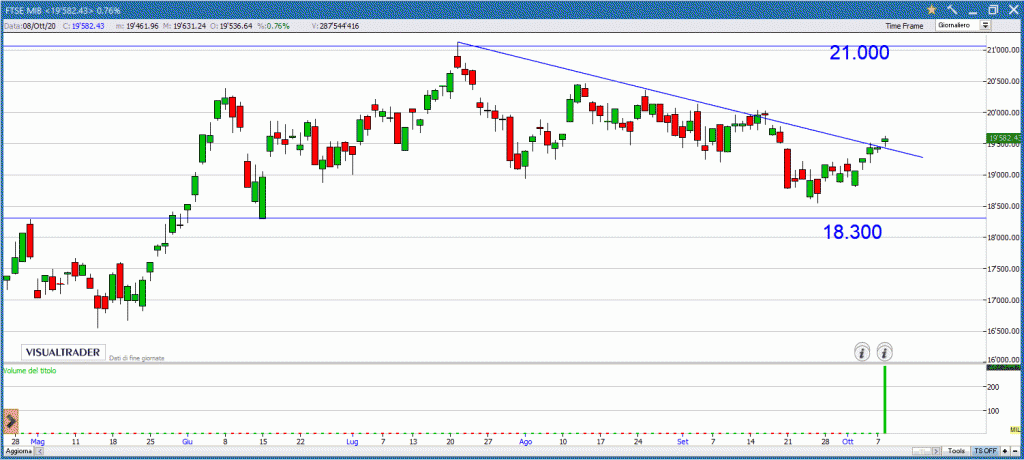Expand the side panel with chevron arrow
The width and height of the screenshot is (1024, 460).
coord(10,422)
